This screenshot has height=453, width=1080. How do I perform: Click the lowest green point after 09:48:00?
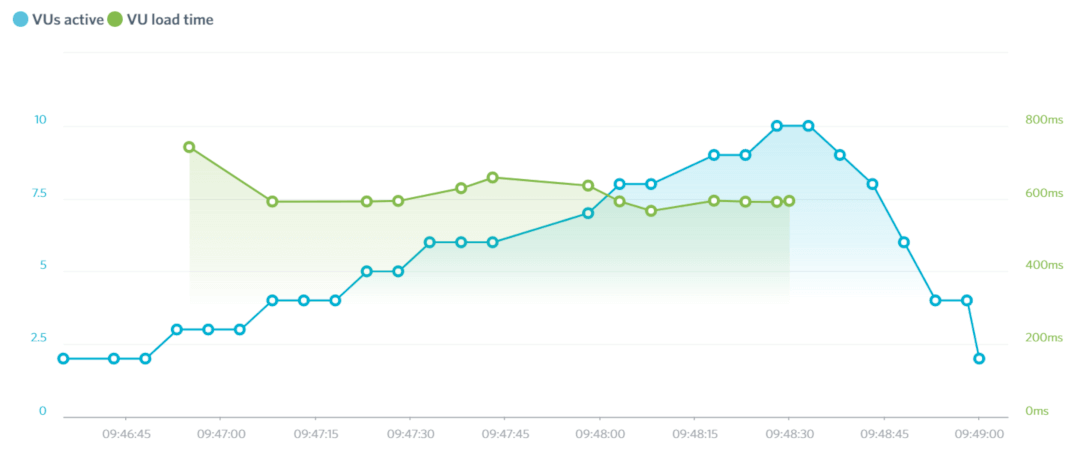pos(651,211)
